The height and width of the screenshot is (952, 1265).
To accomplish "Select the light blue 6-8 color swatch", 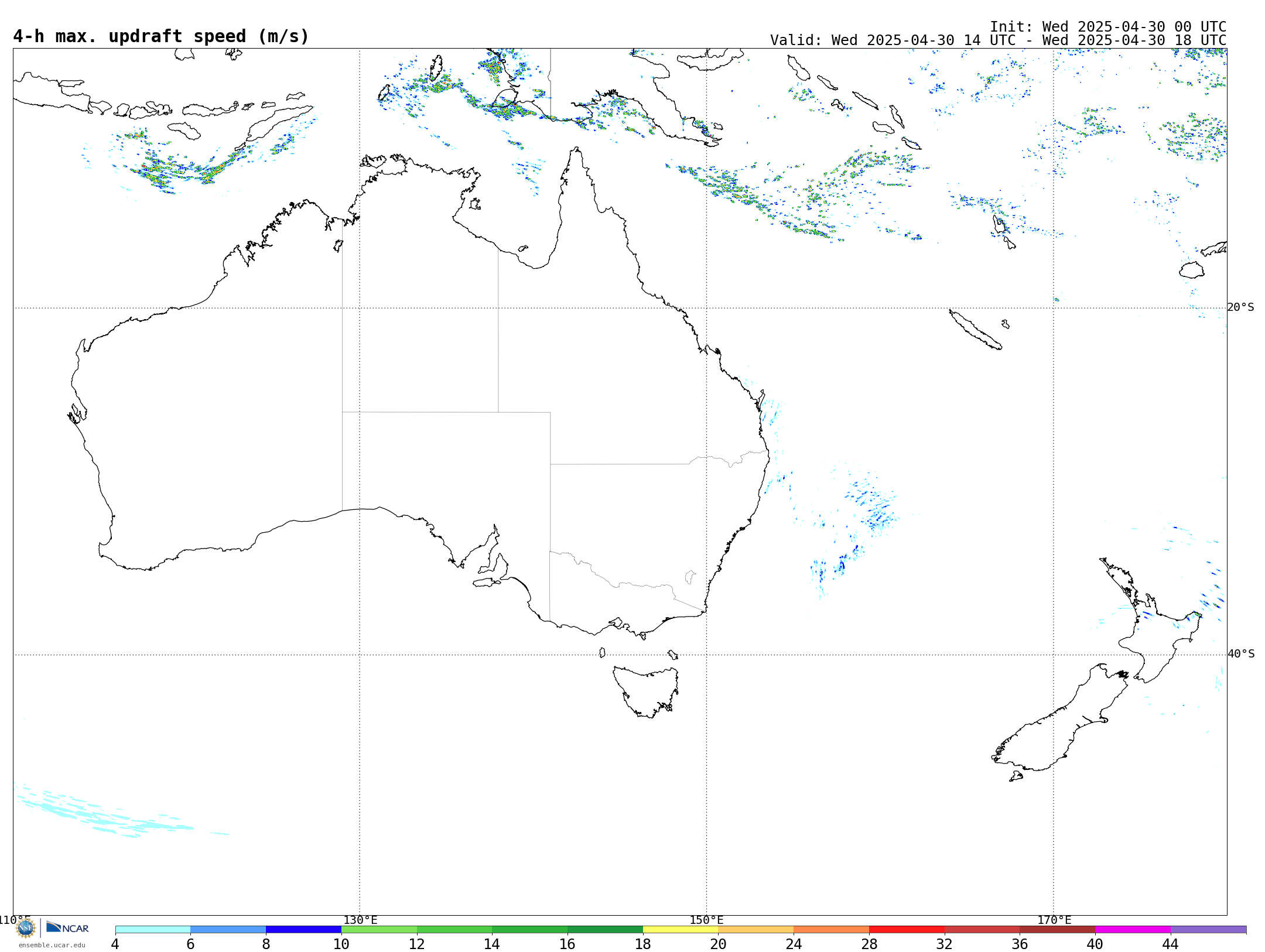I will (x=228, y=930).
